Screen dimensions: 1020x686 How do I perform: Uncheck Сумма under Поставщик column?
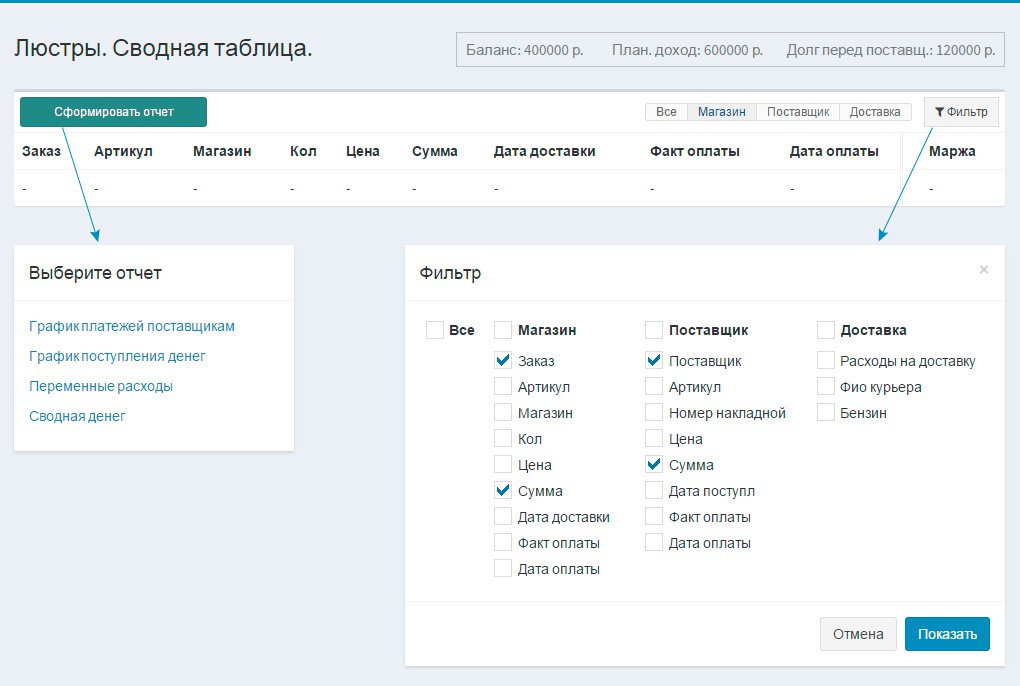(x=654, y=464)
